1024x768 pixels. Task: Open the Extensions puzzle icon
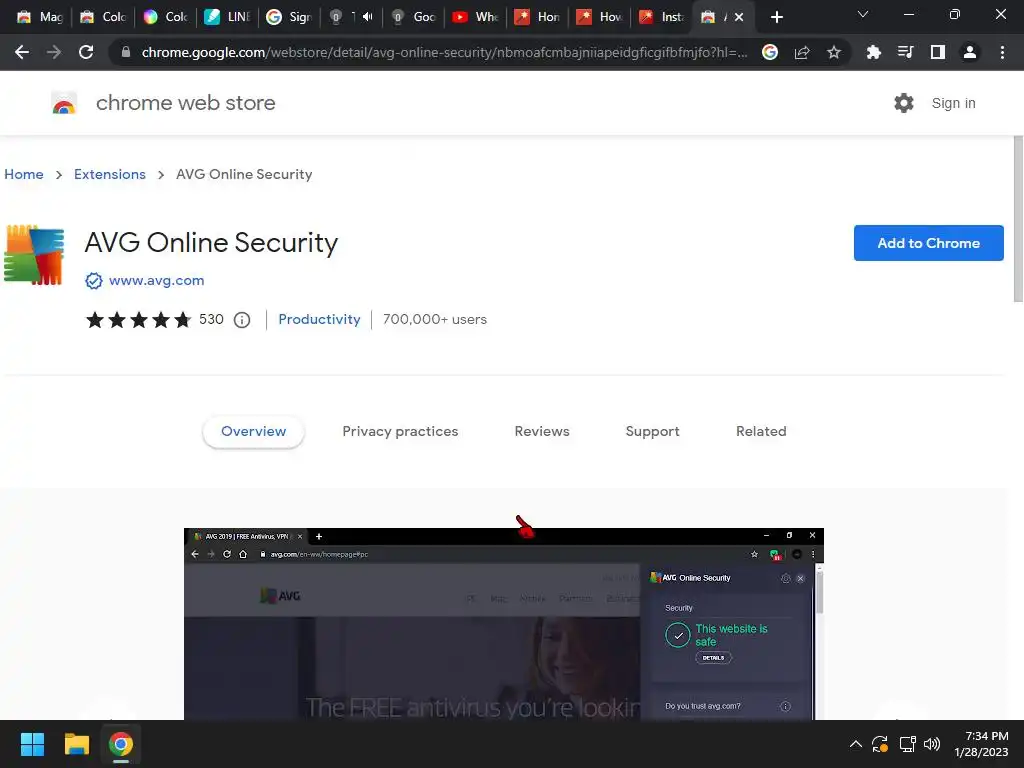[873, 52]
